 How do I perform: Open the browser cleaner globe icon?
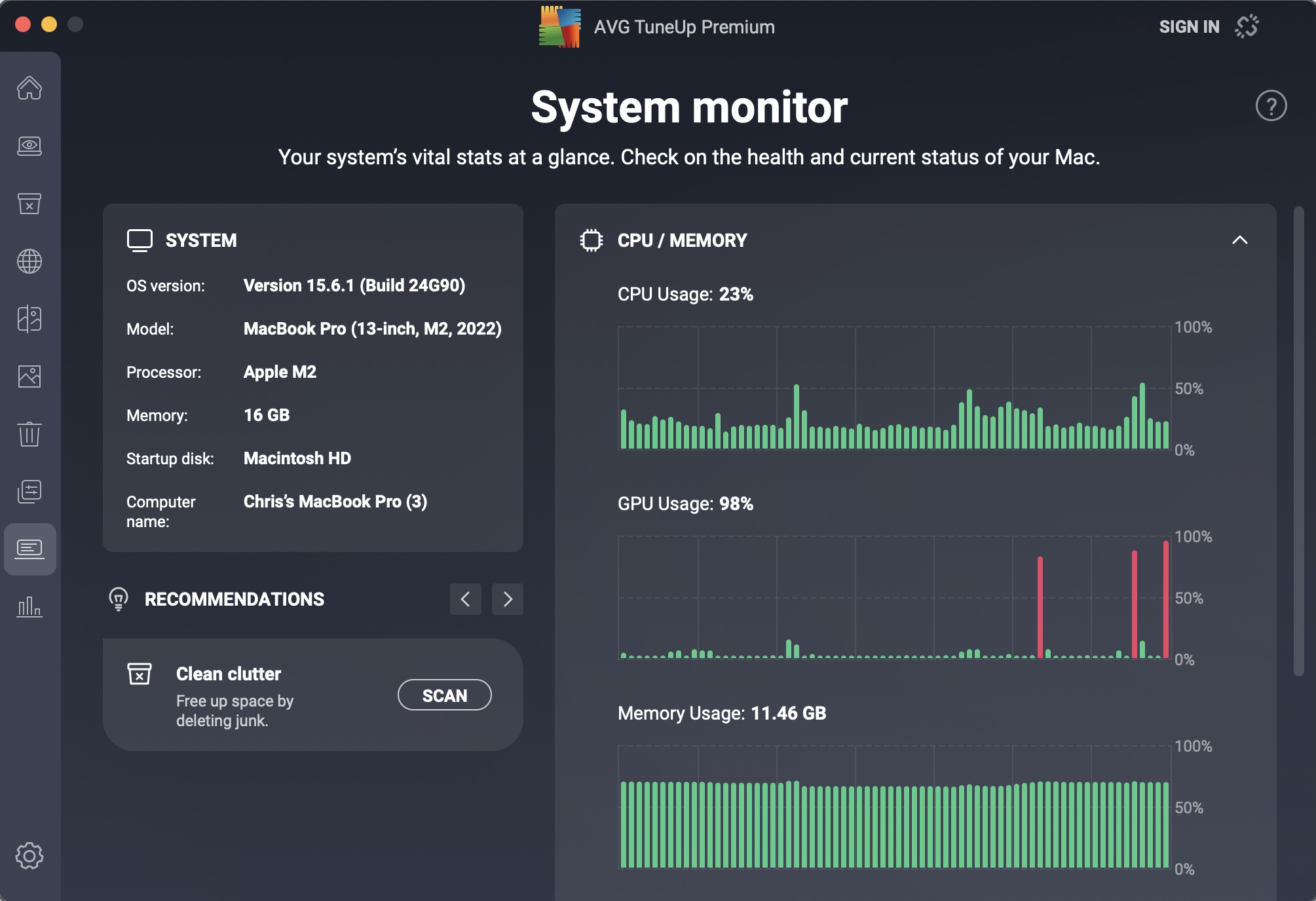coord(31,262)
